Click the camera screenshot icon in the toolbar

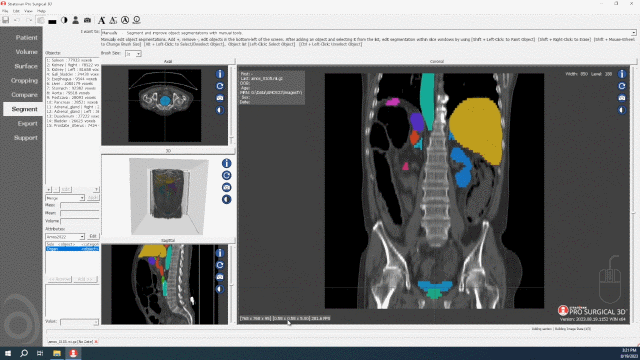pos(87,20)
